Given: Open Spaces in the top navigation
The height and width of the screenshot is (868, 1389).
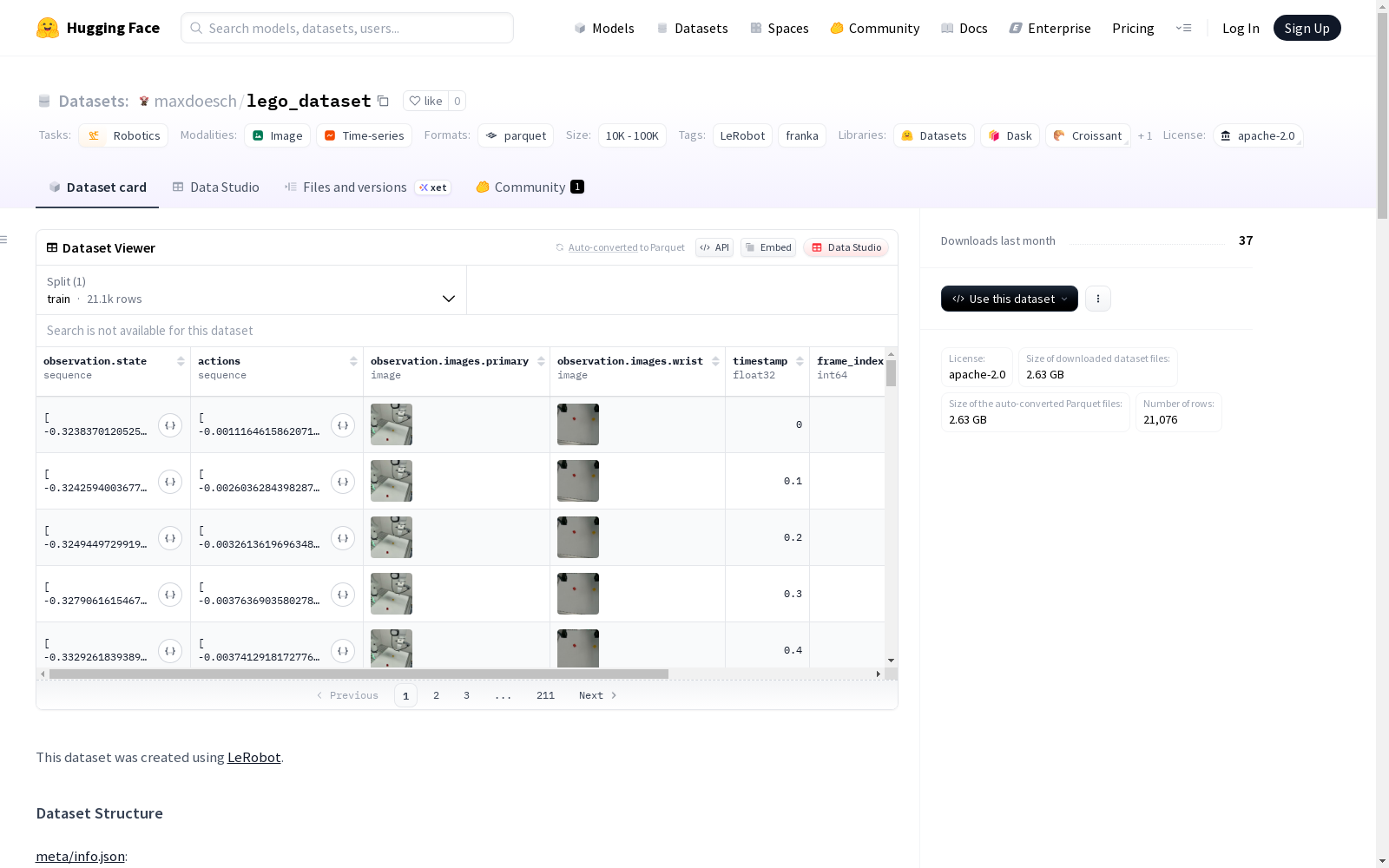Looking at the screenshot, I should [x=780, y=28].
